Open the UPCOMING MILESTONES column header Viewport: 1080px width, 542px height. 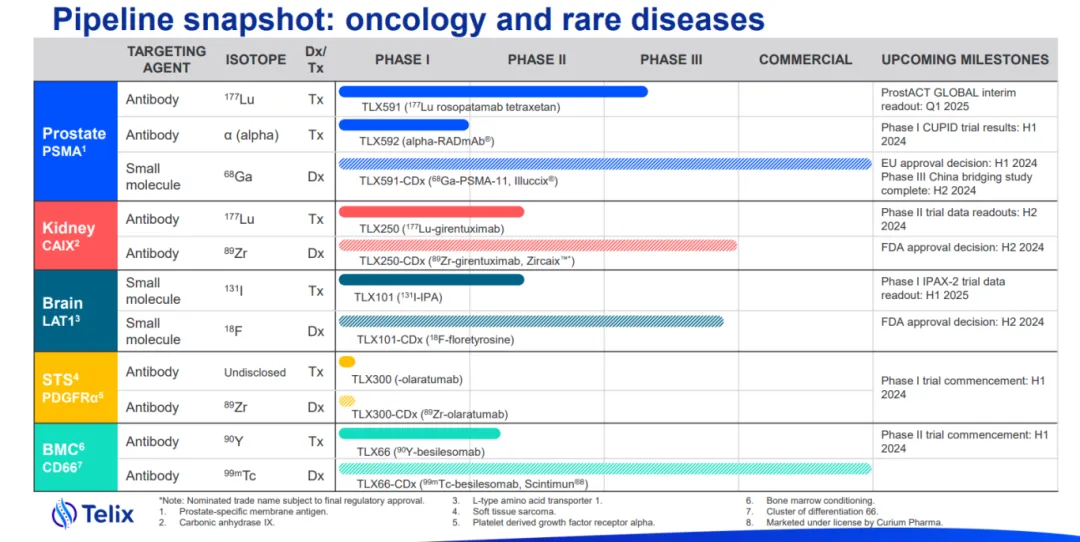point(965,60)
